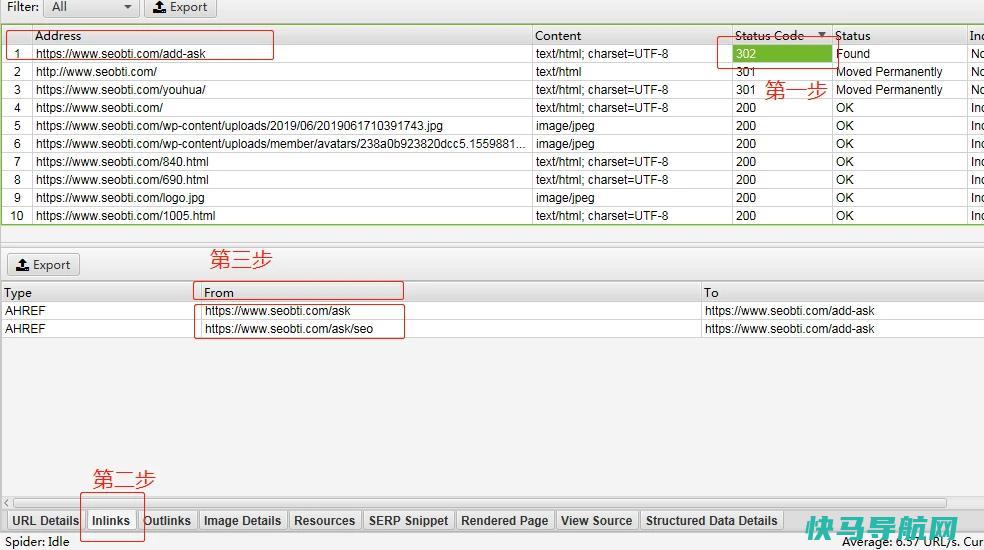Image resolution: width=984 pixels, height=550 pixels.
Task: Open the Rendered Page tab
Action: [505, 520]
